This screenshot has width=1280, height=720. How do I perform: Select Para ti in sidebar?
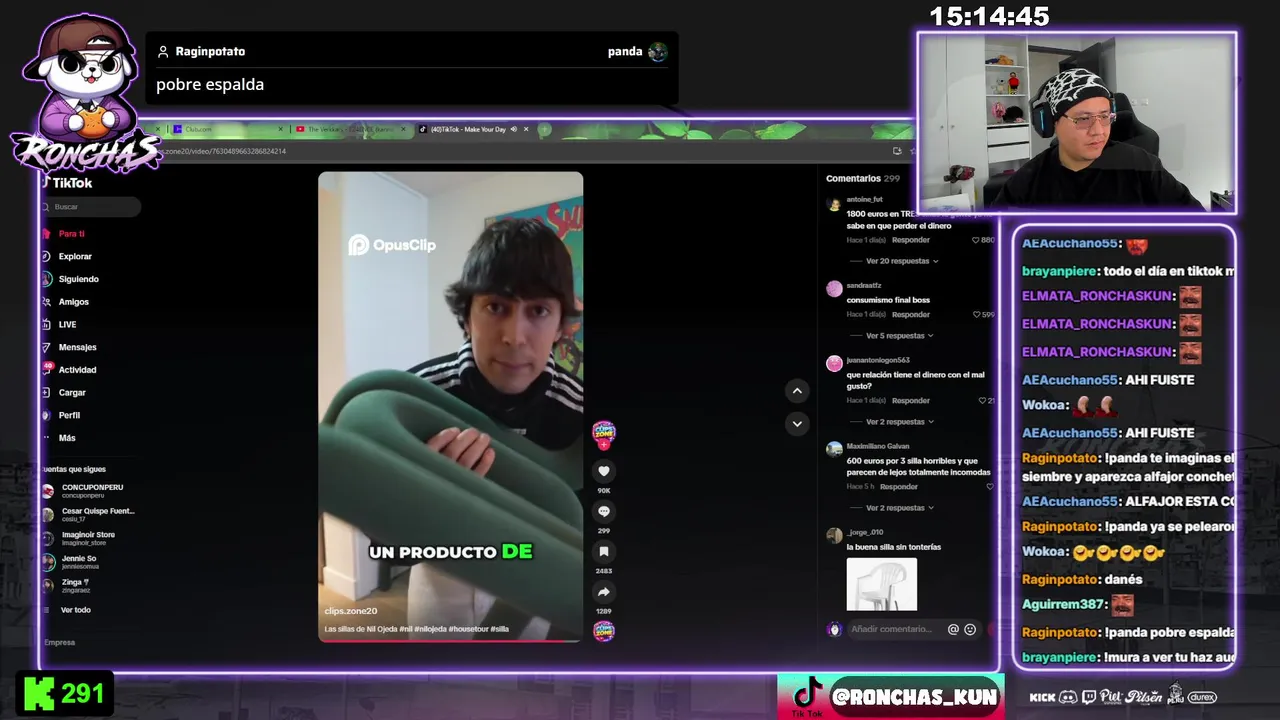[x=71, y=234]
